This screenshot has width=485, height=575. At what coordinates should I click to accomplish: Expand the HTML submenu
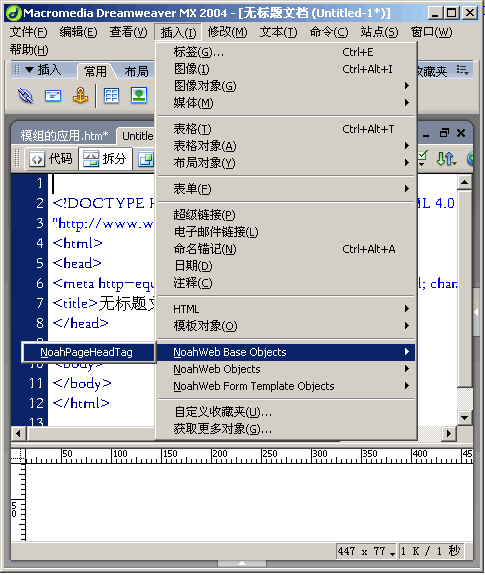287,309
